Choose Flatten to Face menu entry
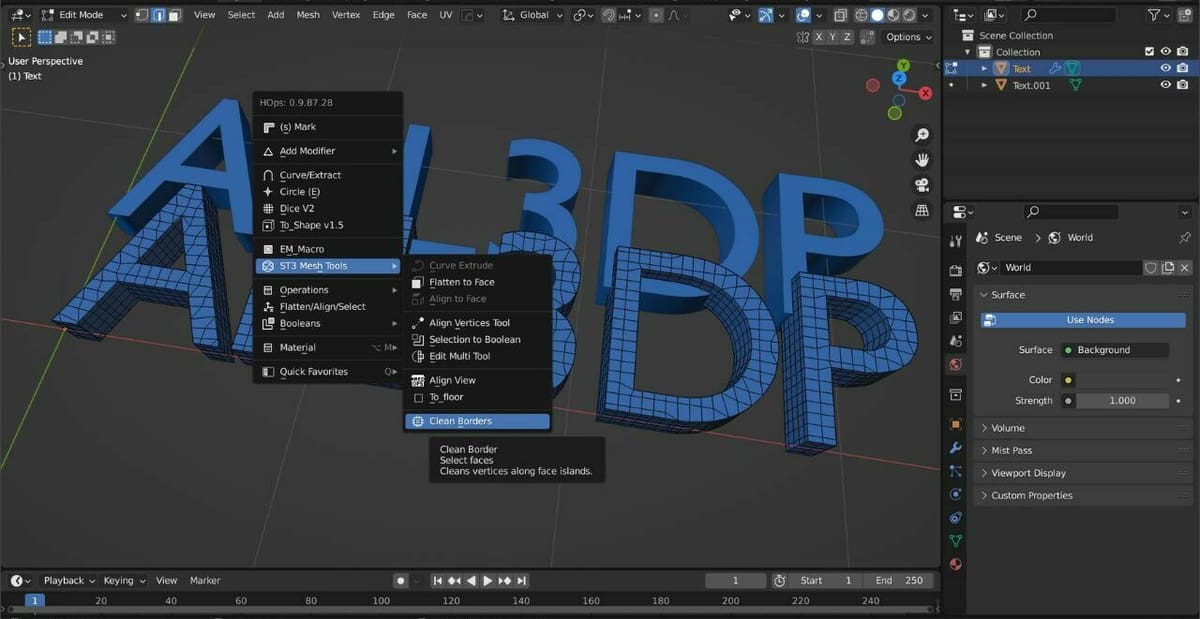 coord(477,282)
